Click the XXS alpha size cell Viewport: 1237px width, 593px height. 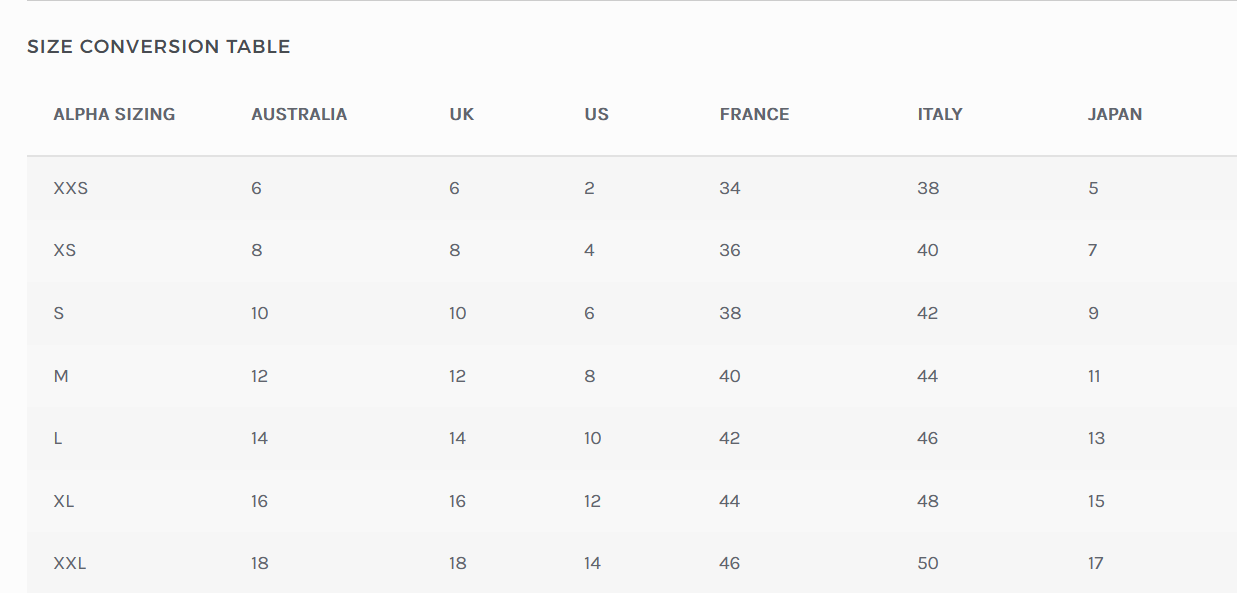tap(70, 188)
